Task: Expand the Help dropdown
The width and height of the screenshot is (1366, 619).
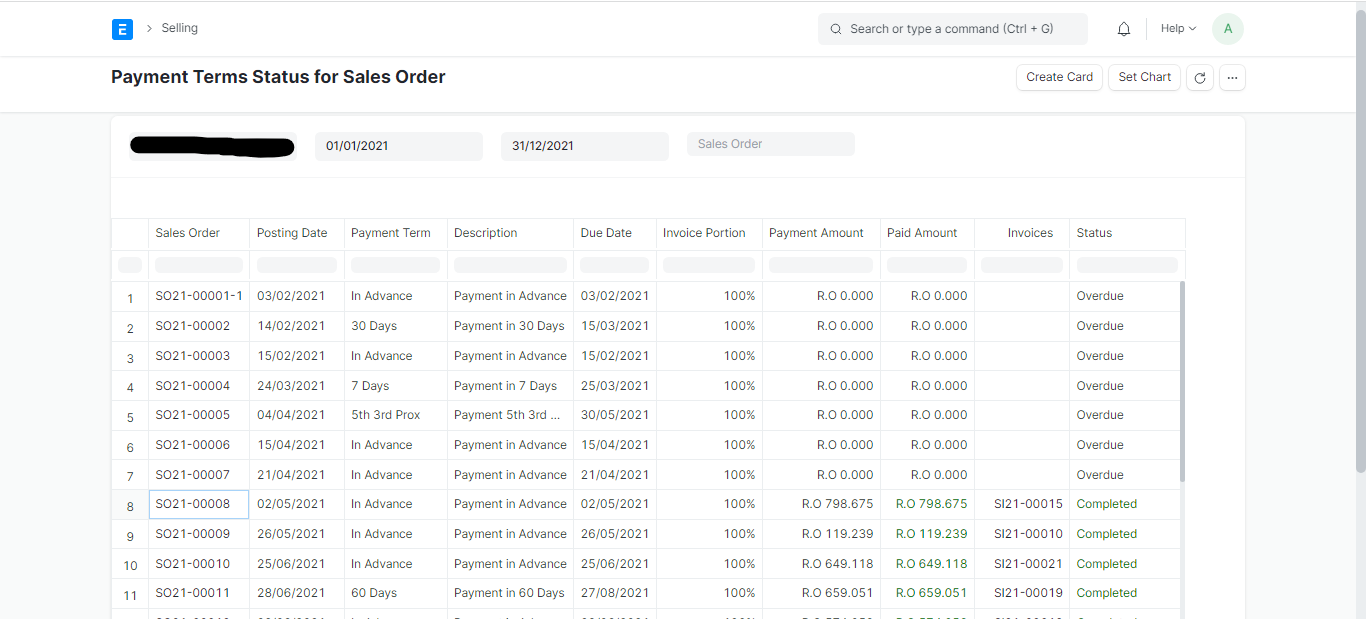Action: click(x=1178, y=29)
